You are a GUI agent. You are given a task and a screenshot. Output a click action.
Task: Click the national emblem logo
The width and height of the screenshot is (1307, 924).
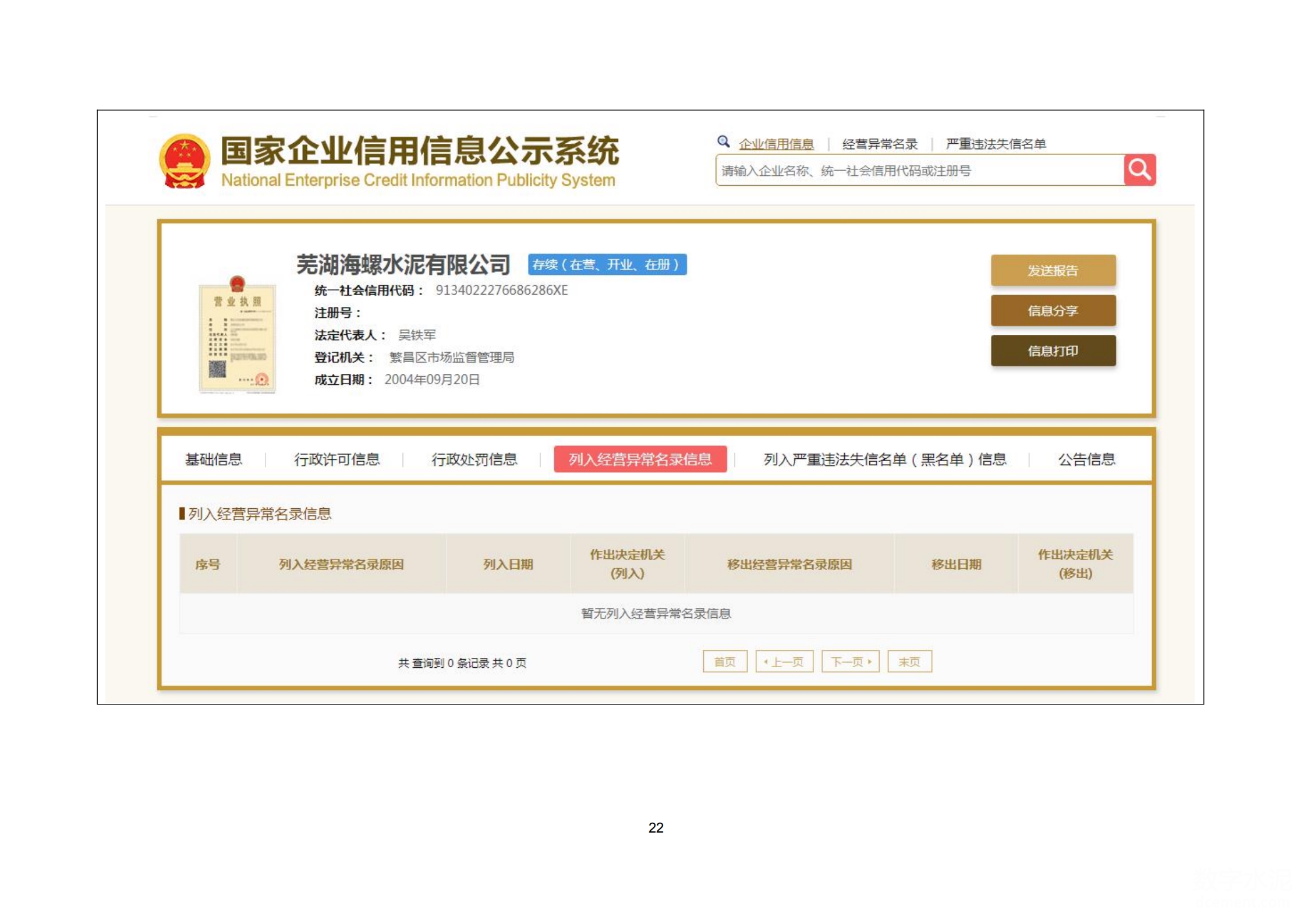(x=184, y=161)
